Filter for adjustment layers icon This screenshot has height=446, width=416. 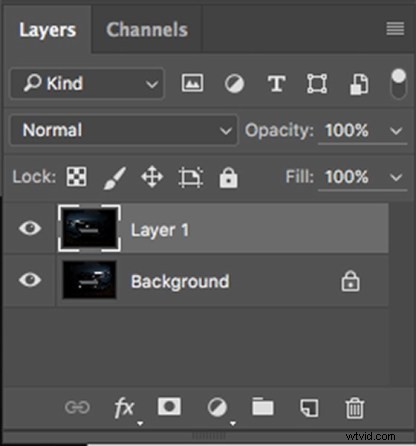pos(234,84)
